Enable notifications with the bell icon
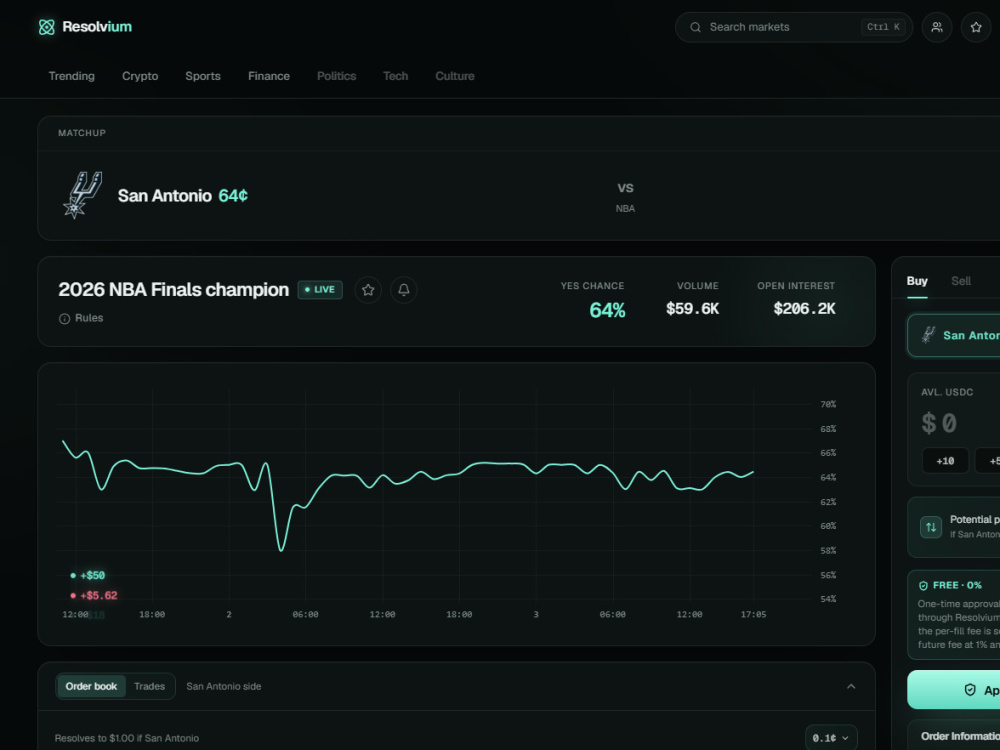Viewport: 1000px width, 750px height. click(x=404, y=290)
